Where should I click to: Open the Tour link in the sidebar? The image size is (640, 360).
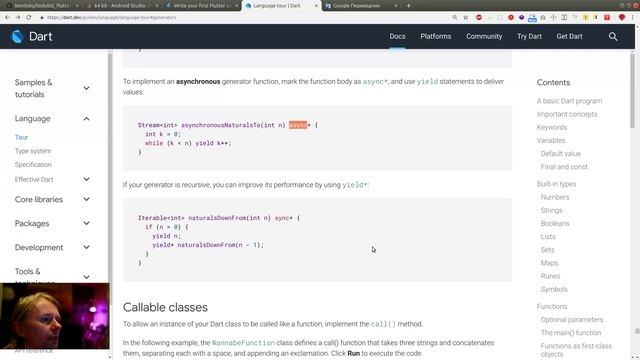click(x=21, y=137)
